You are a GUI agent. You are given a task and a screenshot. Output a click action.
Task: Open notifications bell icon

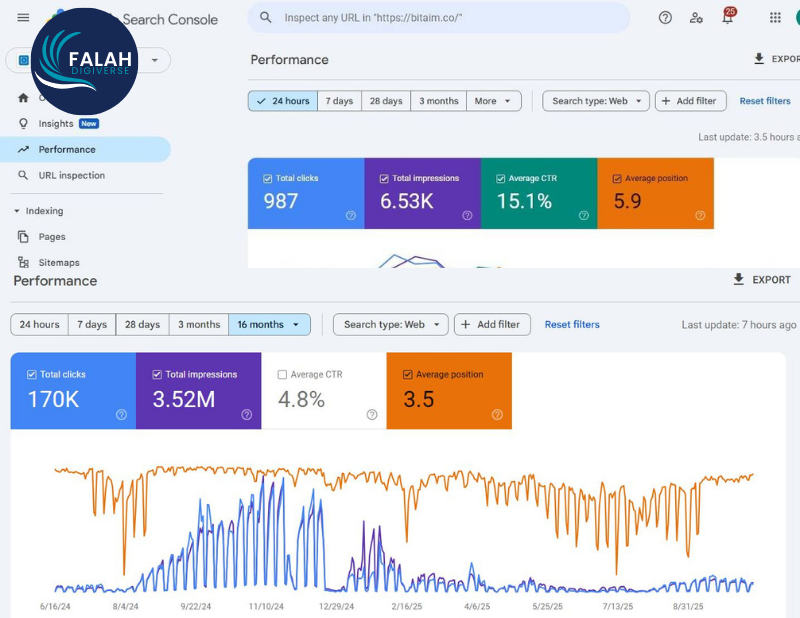[727, 18]
